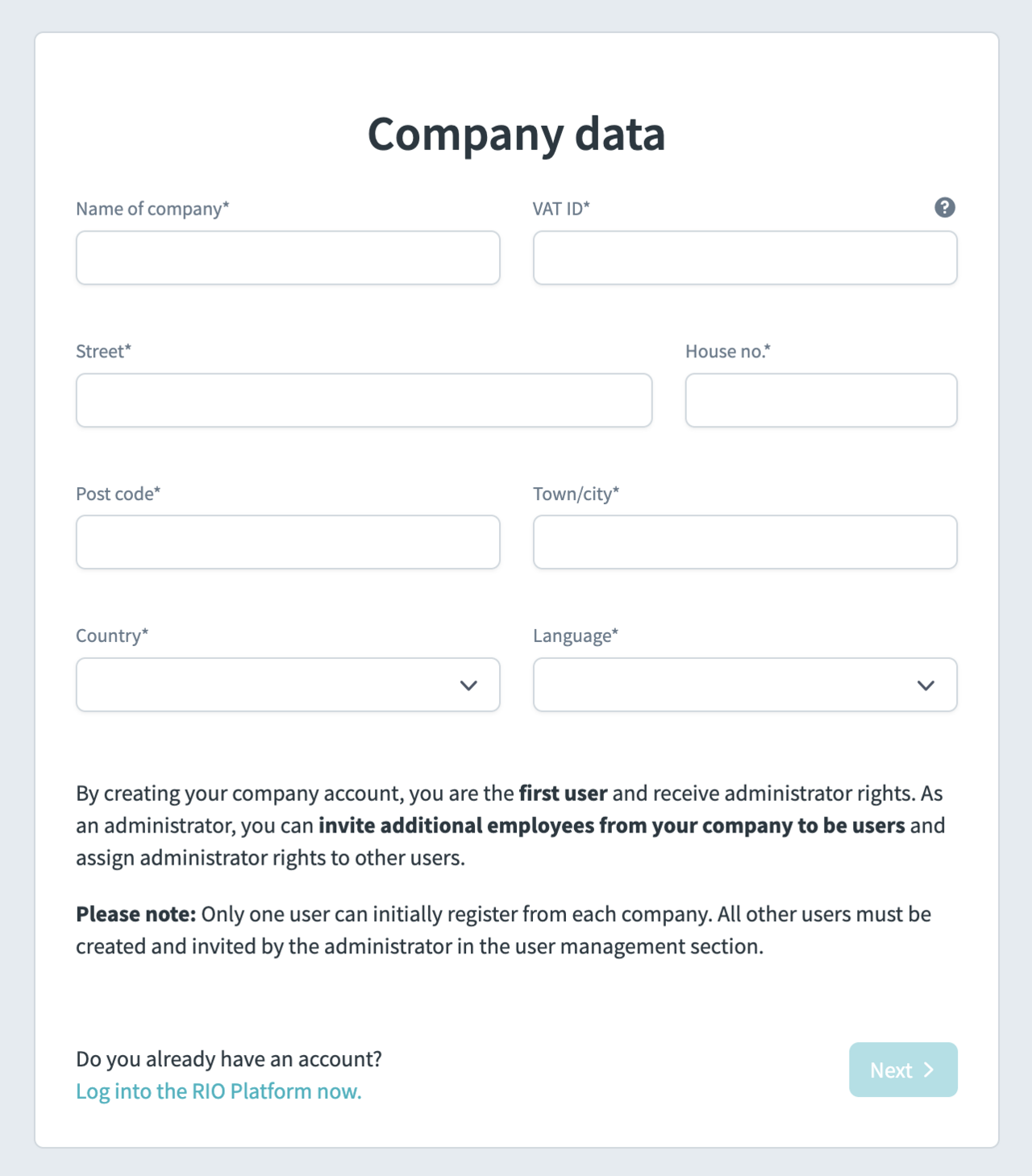Click the VAT ID input field
Image resolution: width=1032 pixels, height=1176 pixels.
tap(744, 257)
